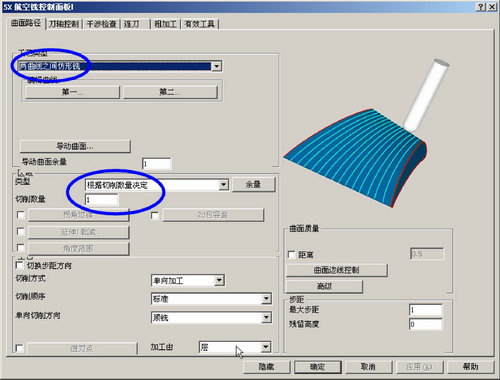500x380 pixels.
Task: Click the 曲面边线控制 button
Action: 337,270
